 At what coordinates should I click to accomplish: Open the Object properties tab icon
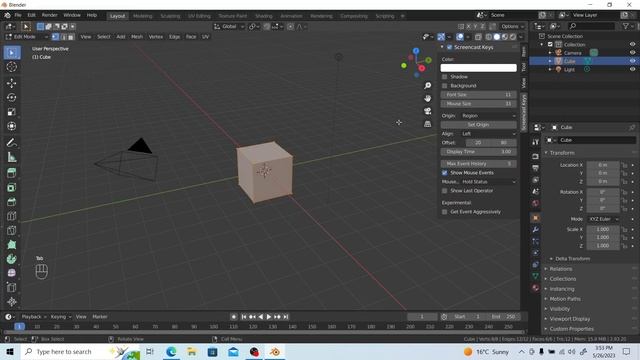click(536, 218)
